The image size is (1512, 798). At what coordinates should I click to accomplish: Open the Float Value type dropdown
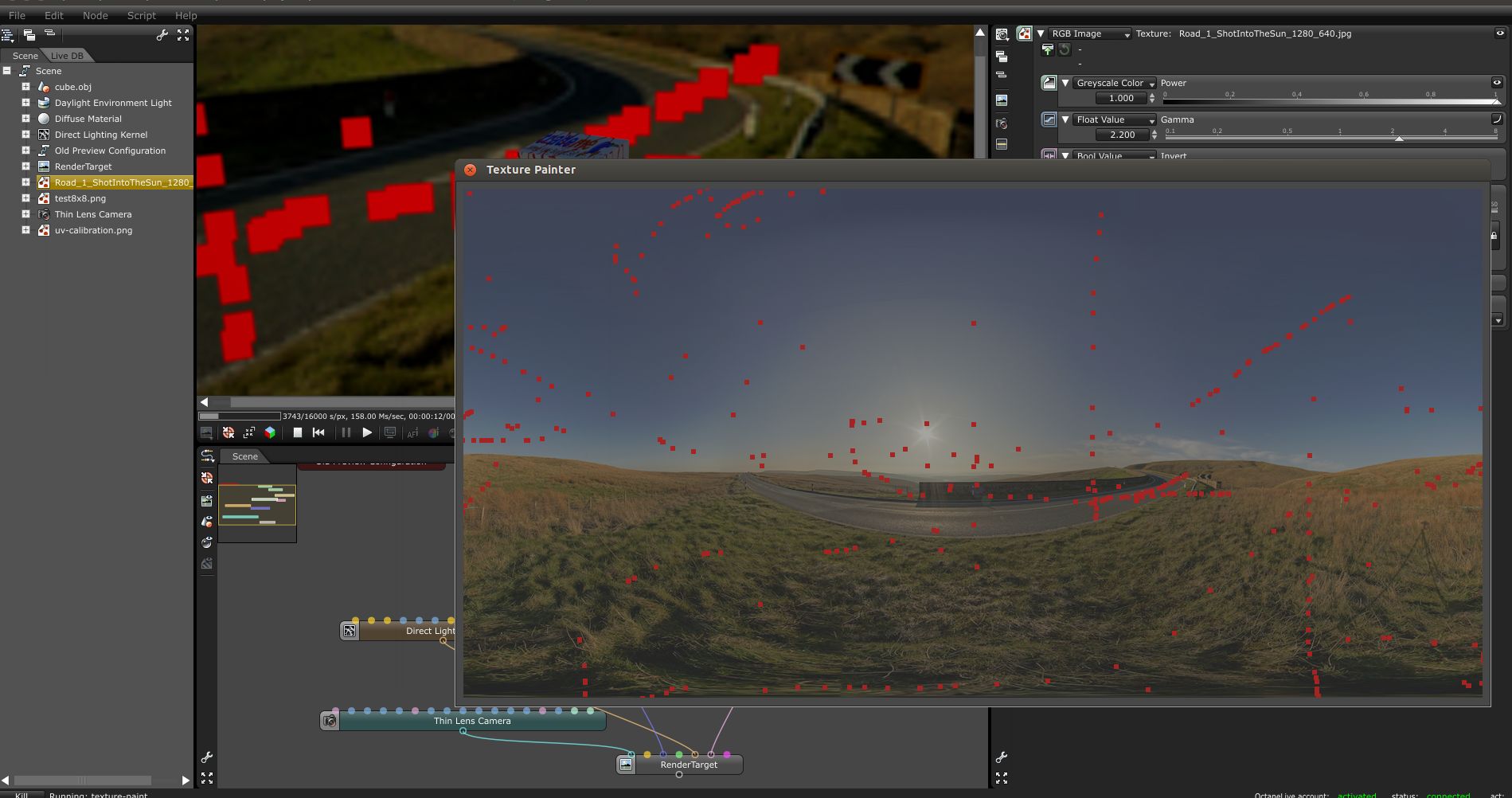[x=1114, y=119]
